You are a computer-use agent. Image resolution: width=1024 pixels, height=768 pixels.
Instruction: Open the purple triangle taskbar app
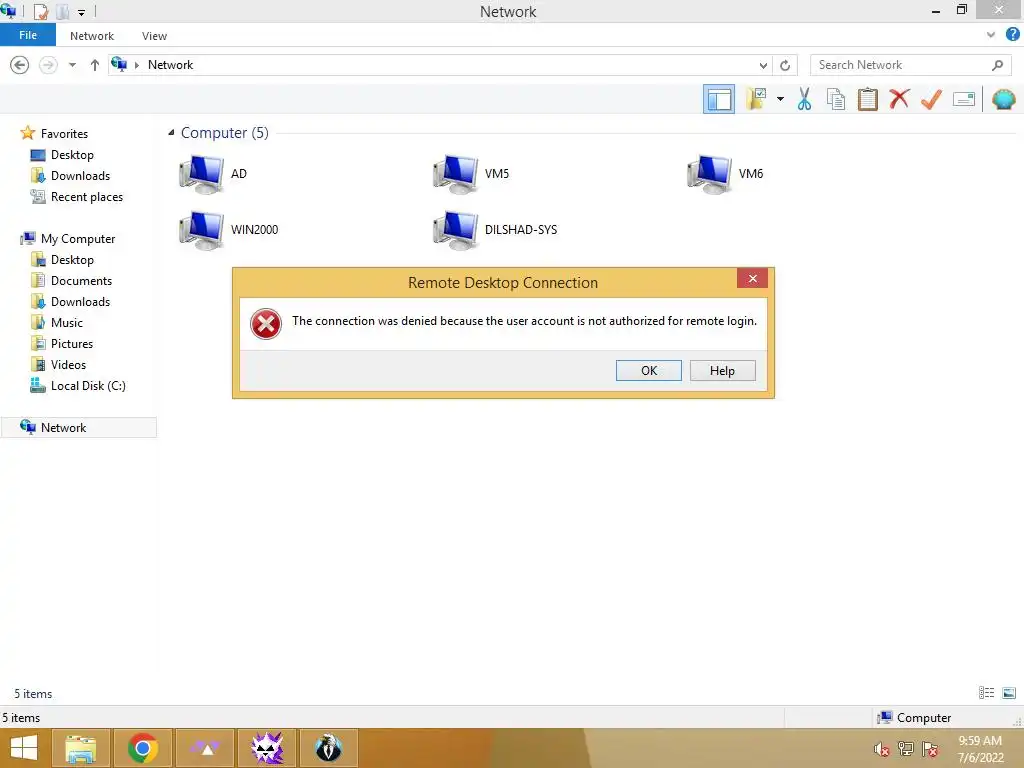205,748
